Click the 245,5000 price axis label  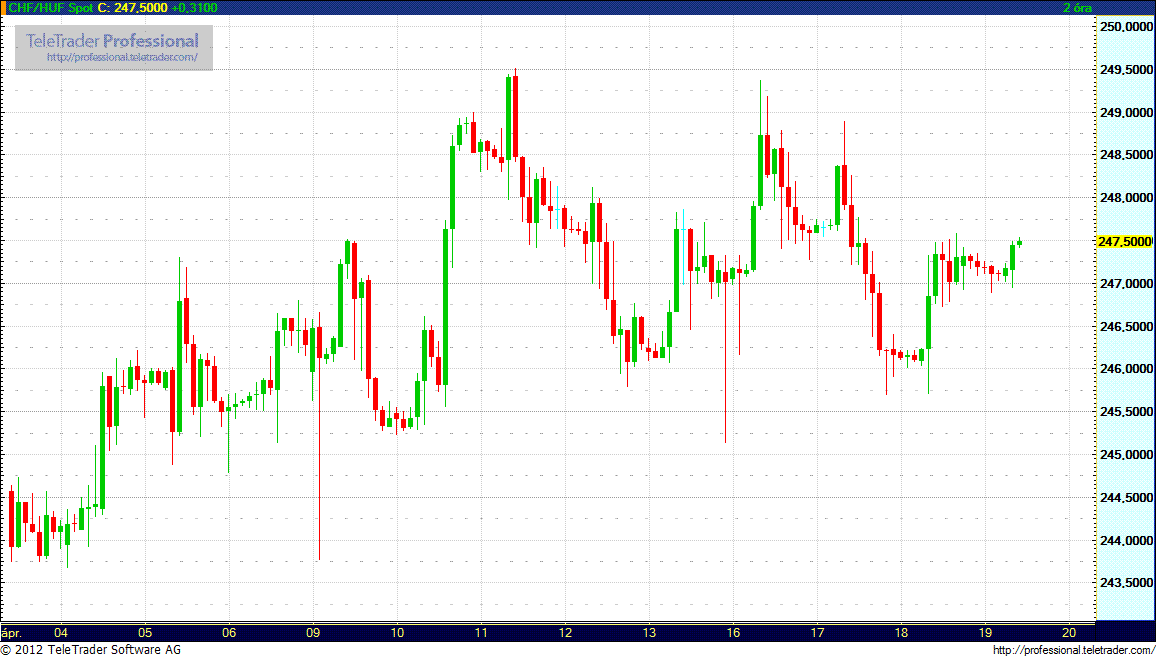1126,412
